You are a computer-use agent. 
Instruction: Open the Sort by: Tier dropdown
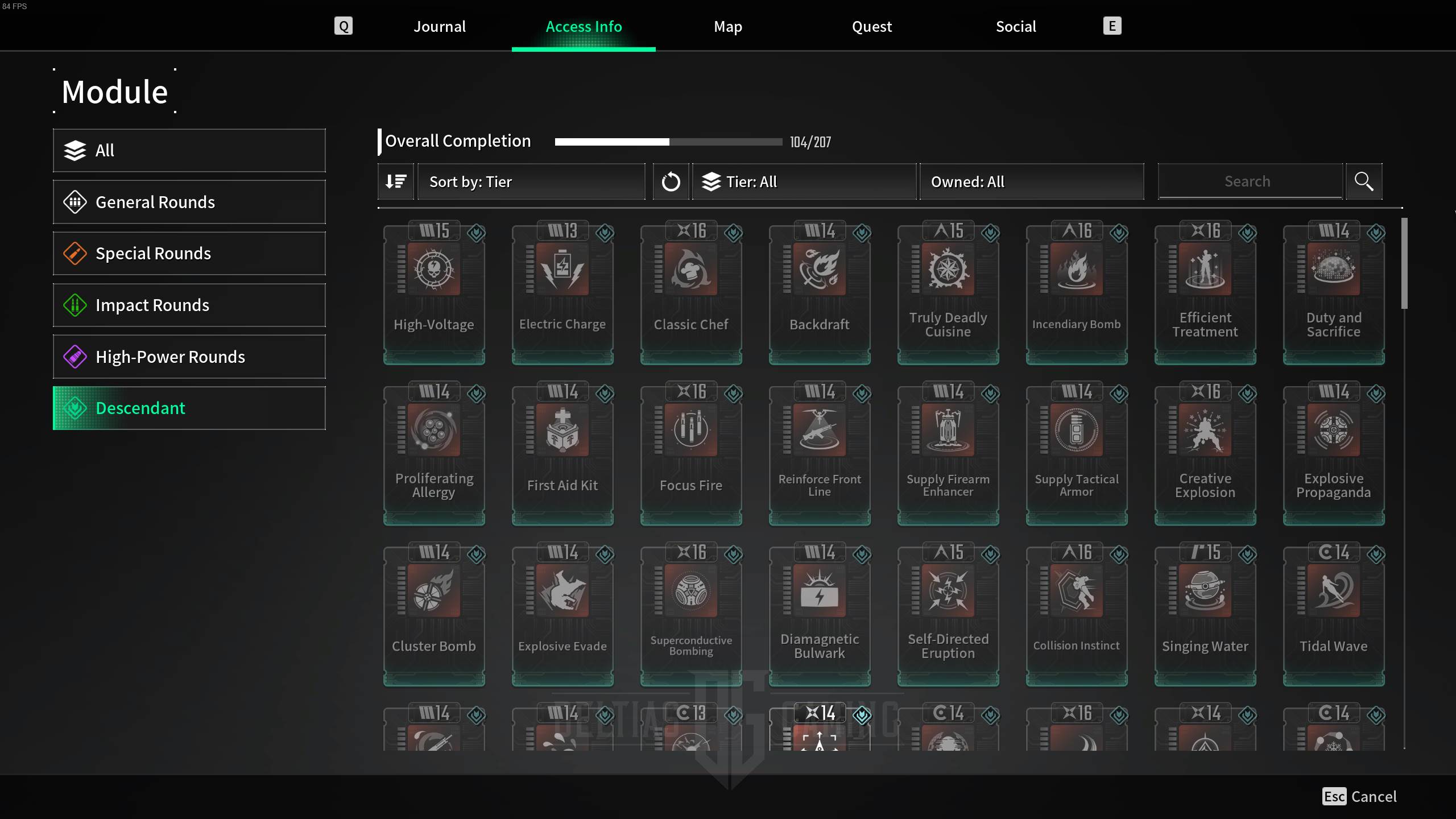[532, 181]
